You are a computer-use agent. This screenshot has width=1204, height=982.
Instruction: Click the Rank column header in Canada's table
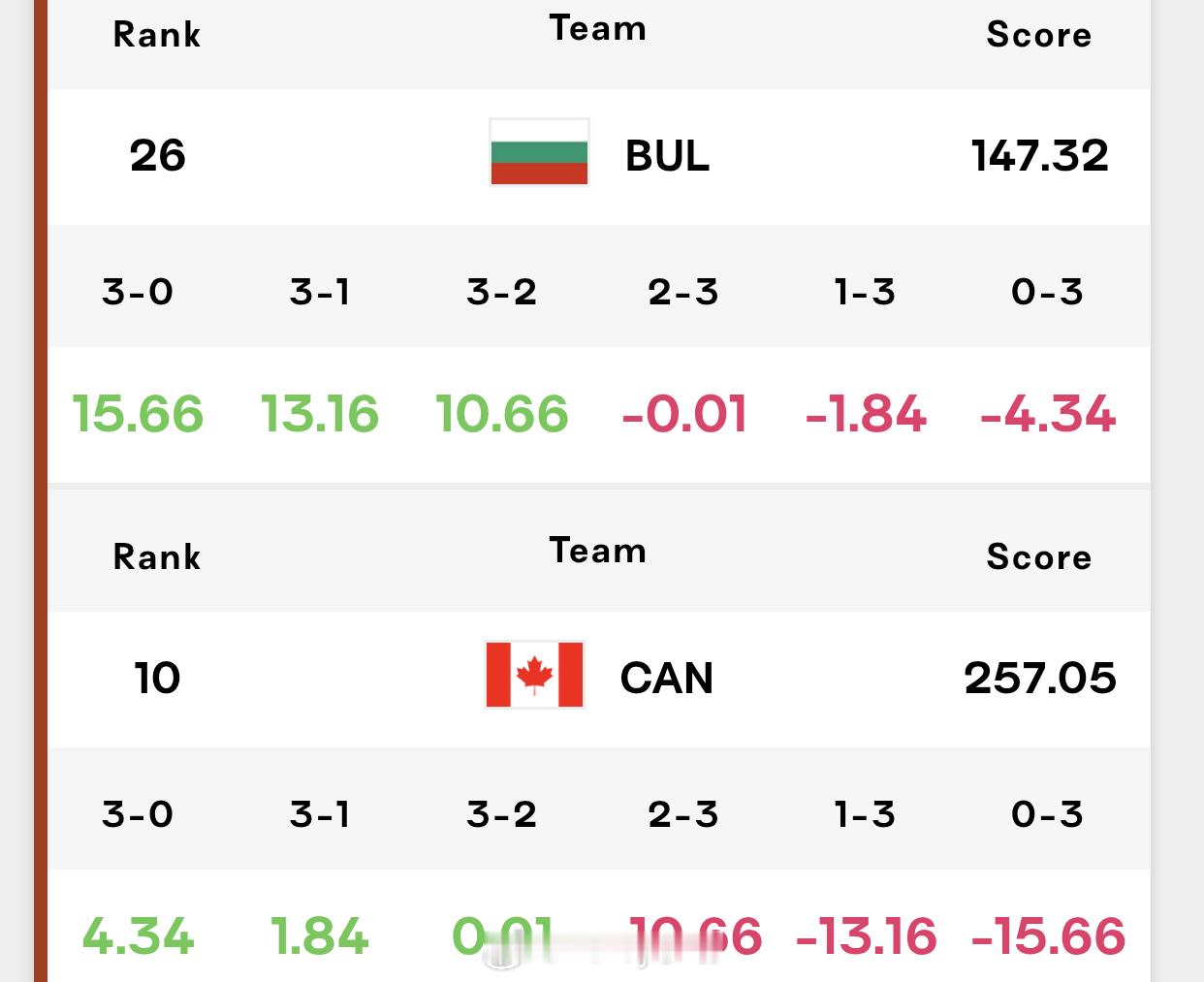pyautogui.click(x=157, y=557)
